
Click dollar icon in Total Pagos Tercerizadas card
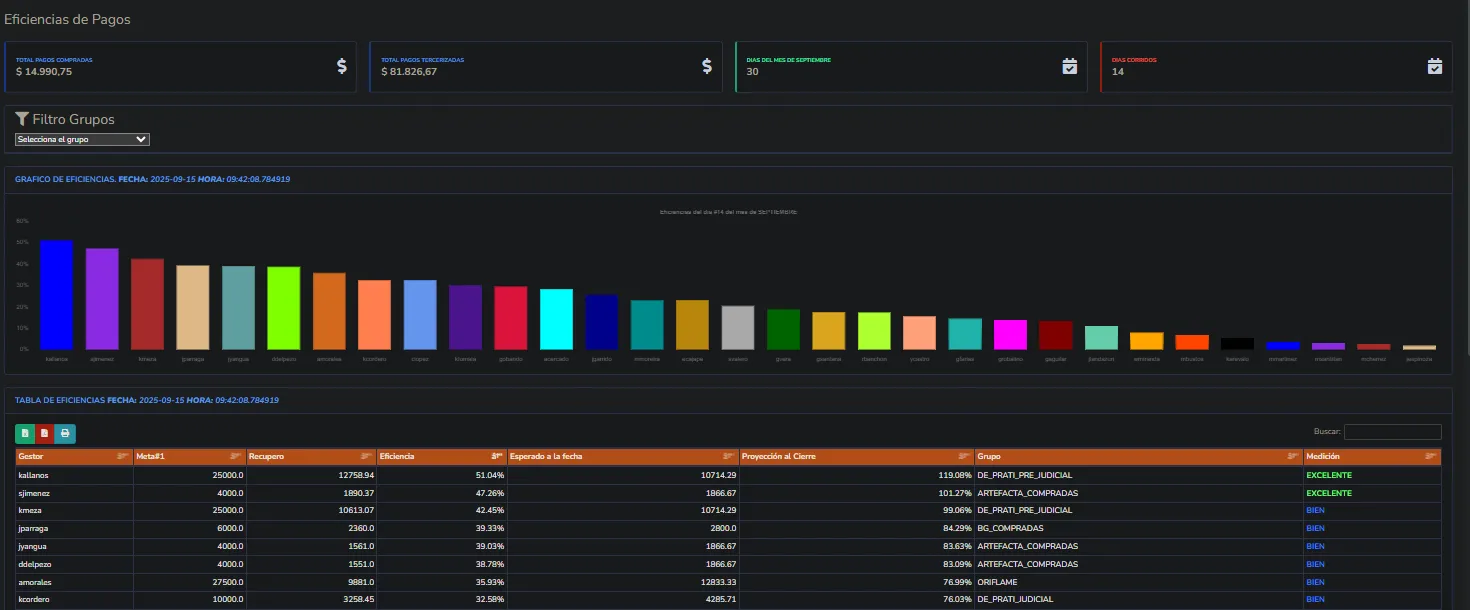point(707,66)
